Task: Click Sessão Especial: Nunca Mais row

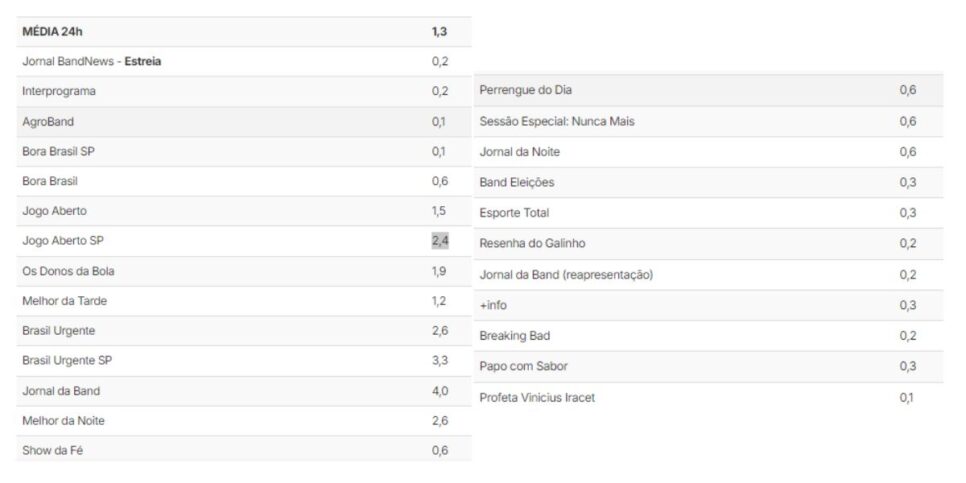Action: point(708,121)
